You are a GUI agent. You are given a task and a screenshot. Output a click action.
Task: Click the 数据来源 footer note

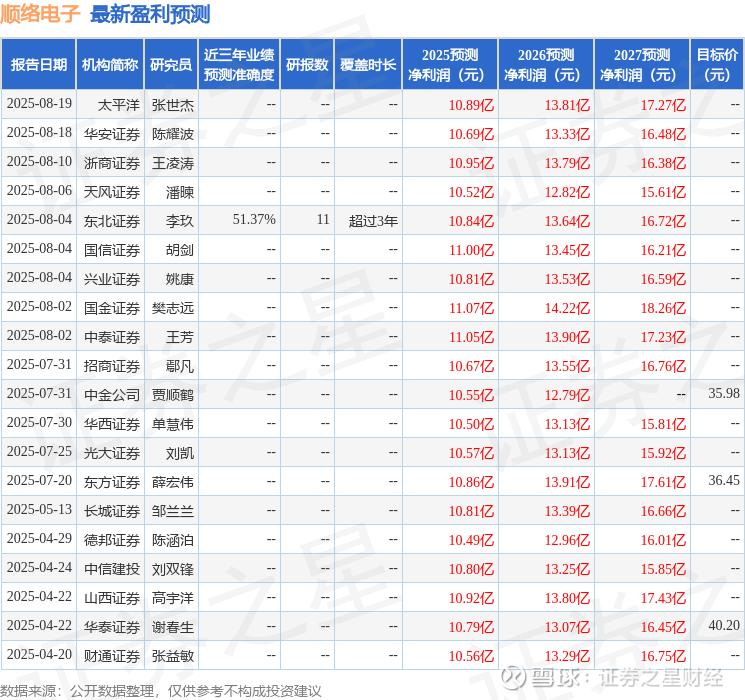click(x=161, y=691)
